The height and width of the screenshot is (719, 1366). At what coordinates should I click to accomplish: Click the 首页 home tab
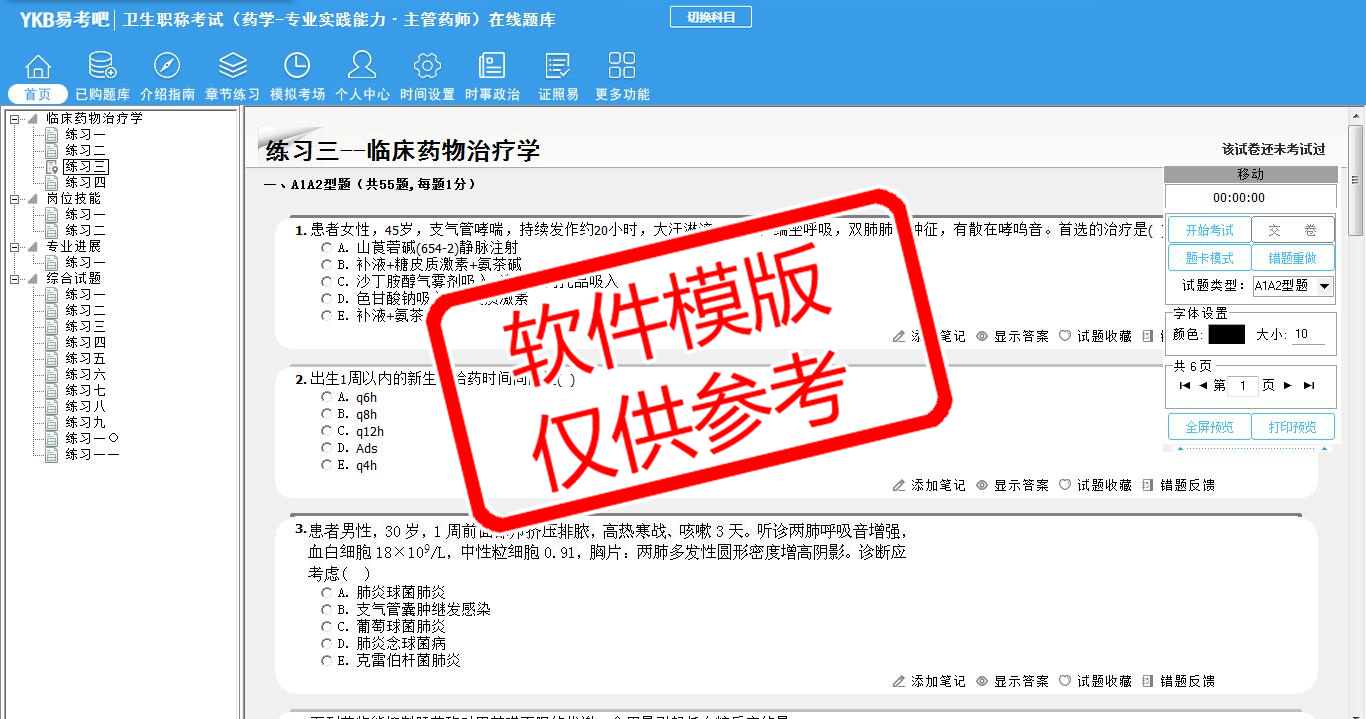38,94
